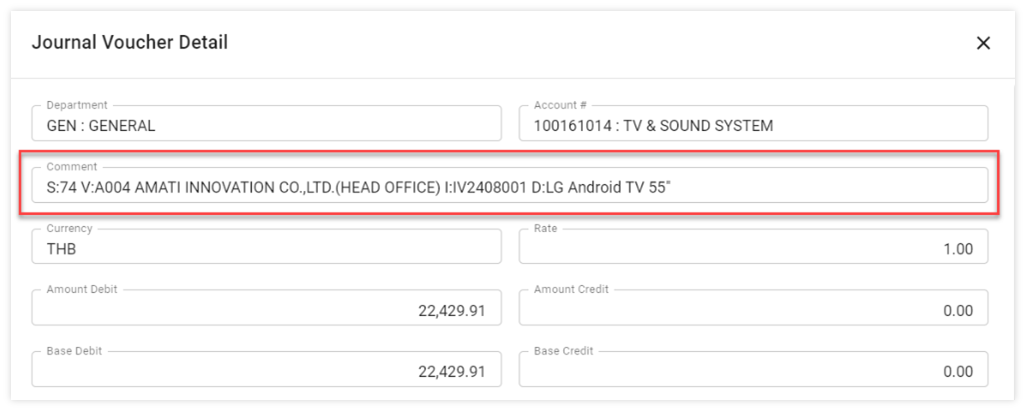Open the Currency field showing THB
The image size is (1026, 411).
pyautogui.click(x=266, y=249)
